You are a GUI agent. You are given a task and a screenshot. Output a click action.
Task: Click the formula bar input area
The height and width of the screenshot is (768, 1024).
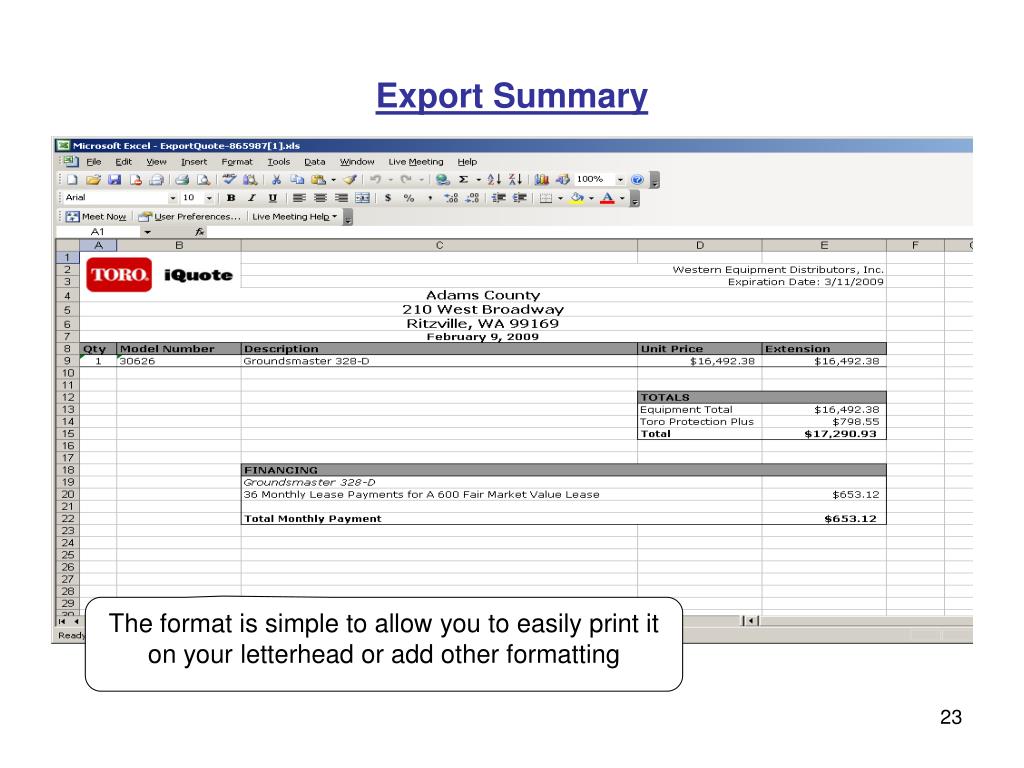(x=590, y=232)
